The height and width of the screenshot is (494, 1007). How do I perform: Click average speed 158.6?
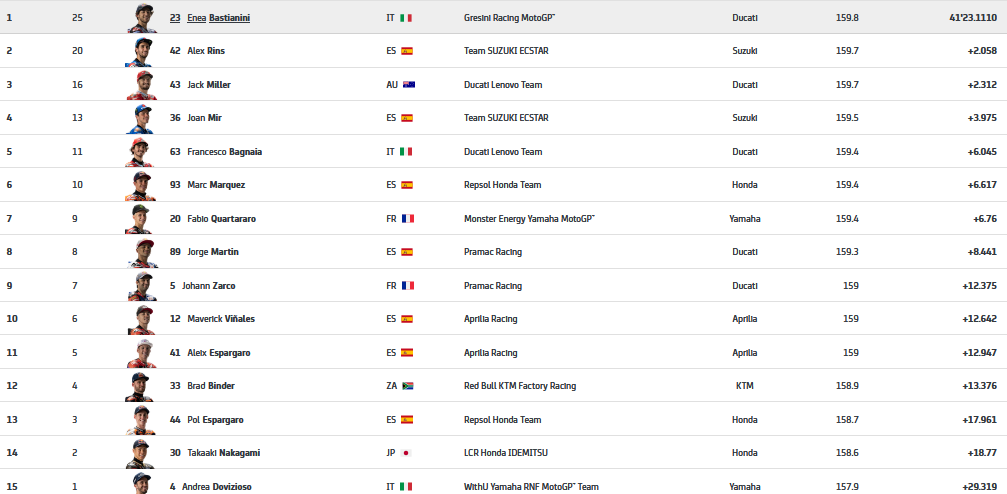[x=848, y=453]
